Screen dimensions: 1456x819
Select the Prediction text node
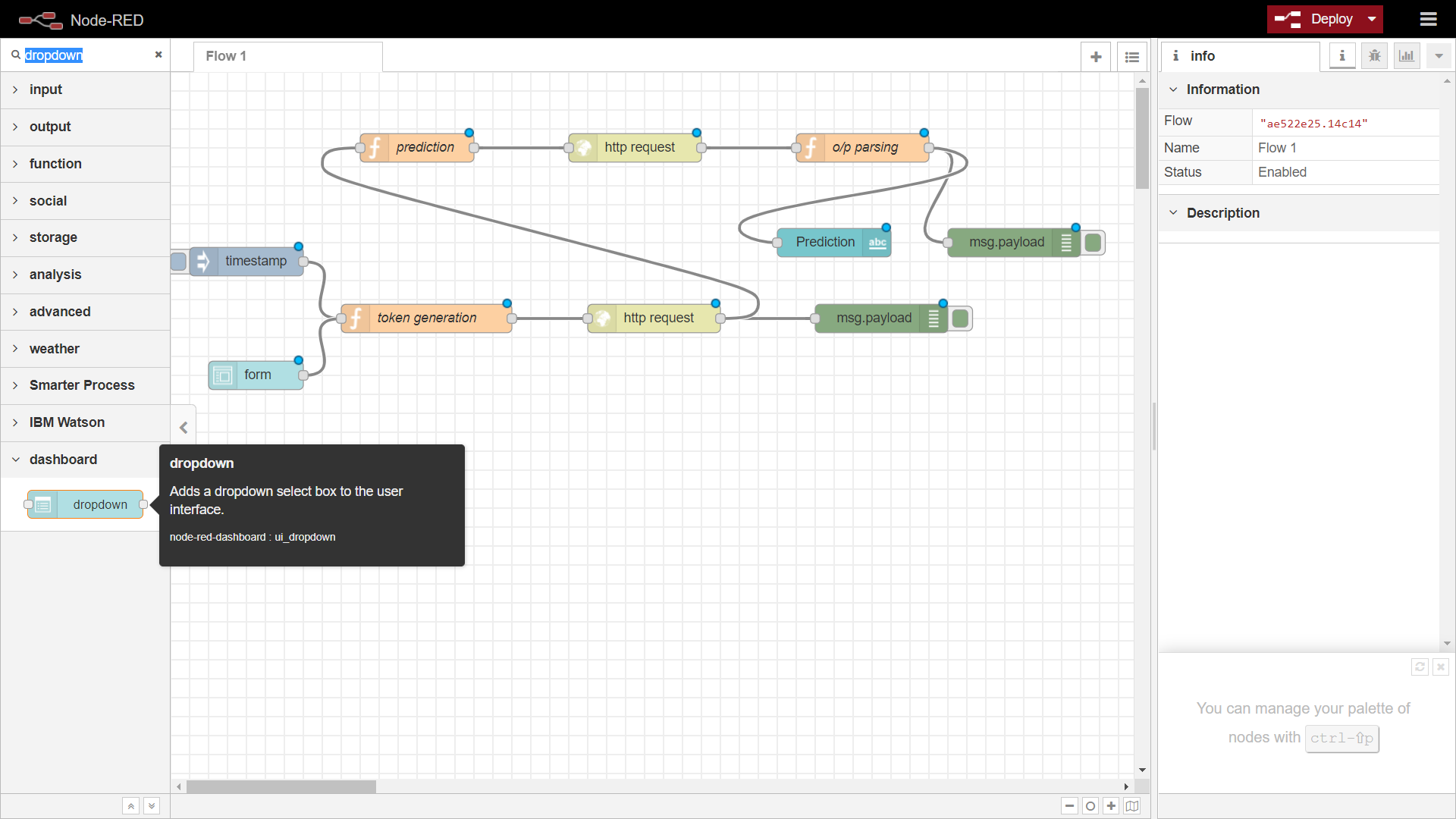click(x=834, y=242)
